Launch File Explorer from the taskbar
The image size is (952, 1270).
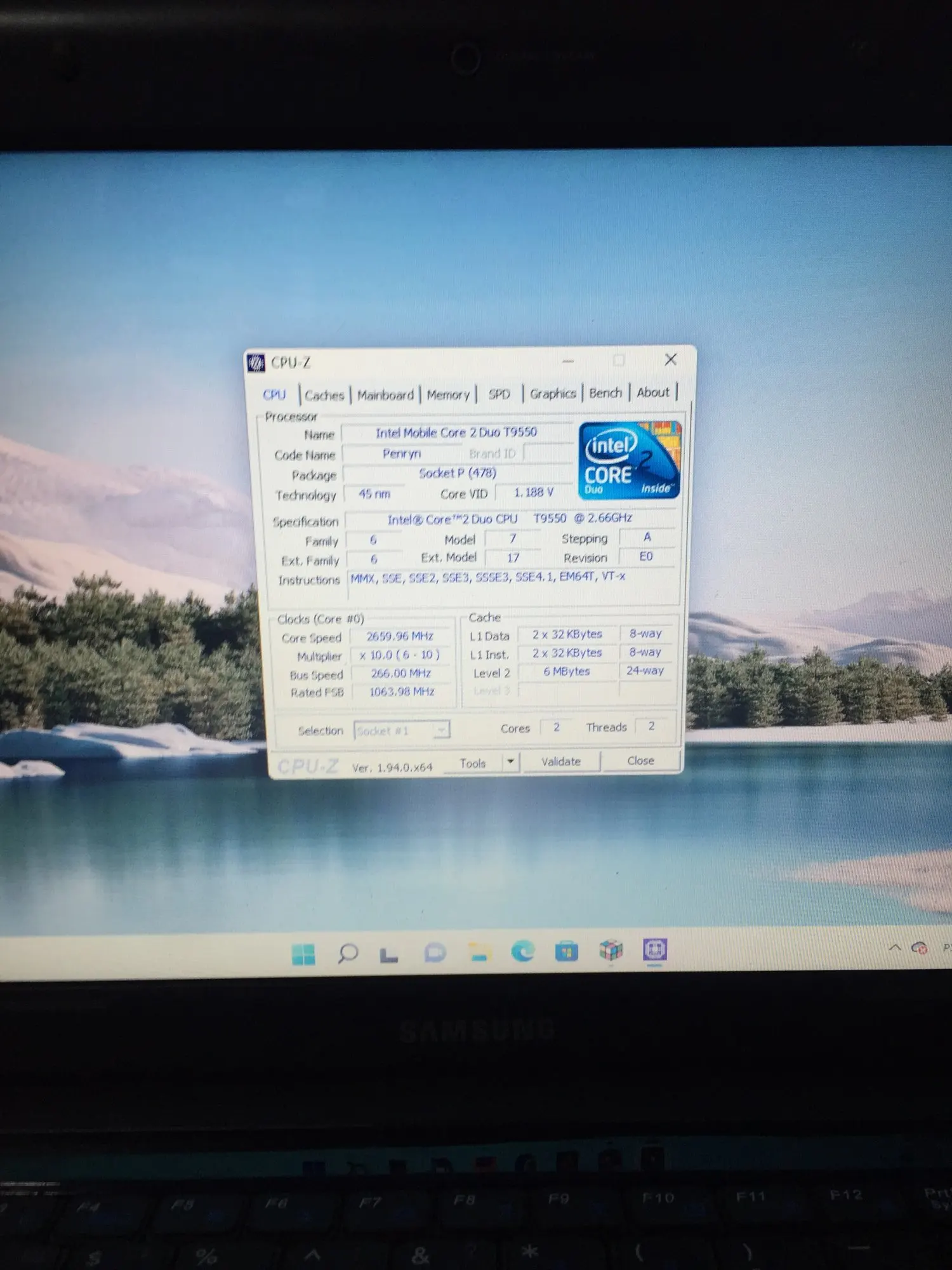(479, 952)
